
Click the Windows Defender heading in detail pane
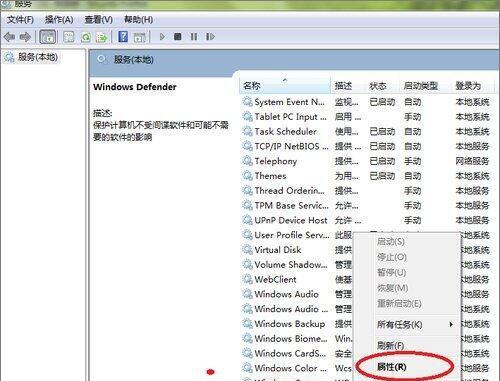point(135,87)
